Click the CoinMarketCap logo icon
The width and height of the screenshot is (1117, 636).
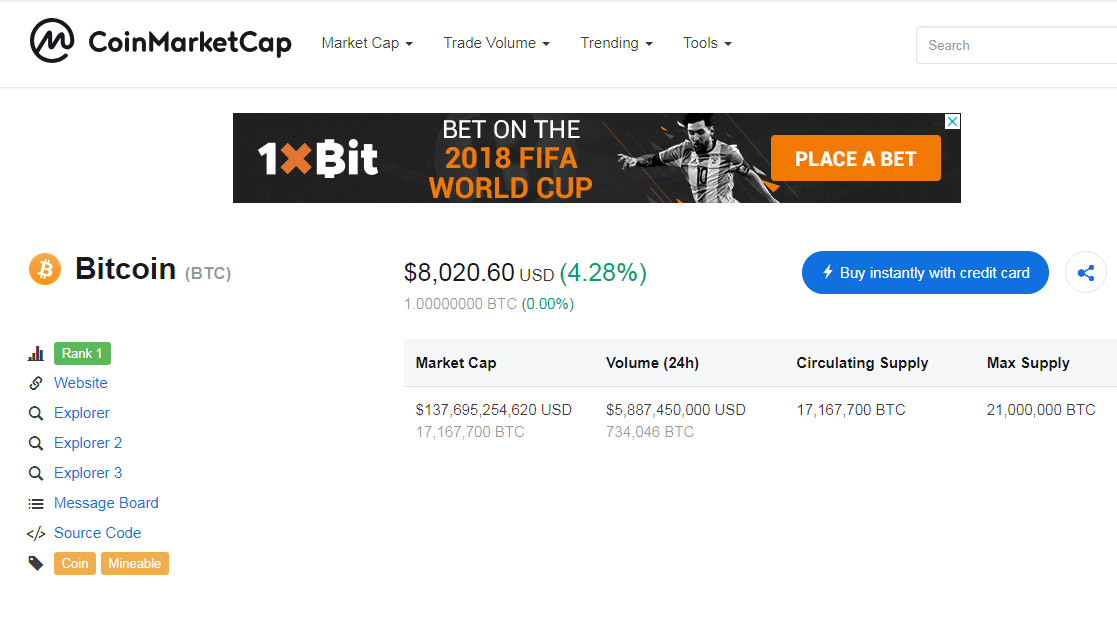coord(52,42)
